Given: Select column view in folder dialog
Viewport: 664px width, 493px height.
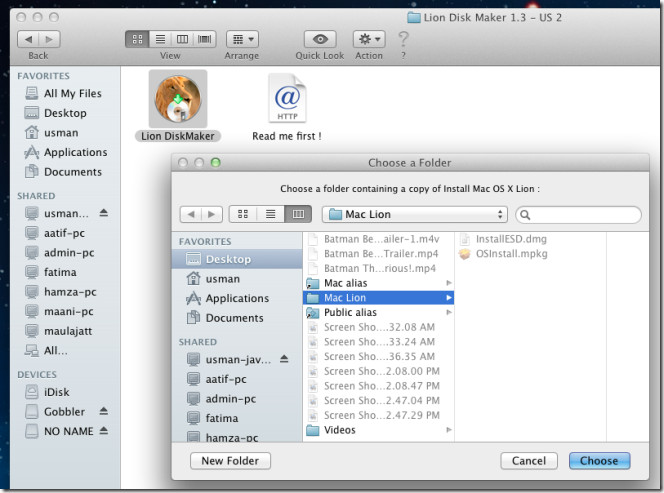Looking at the screenshot, I should click(298, 214).
